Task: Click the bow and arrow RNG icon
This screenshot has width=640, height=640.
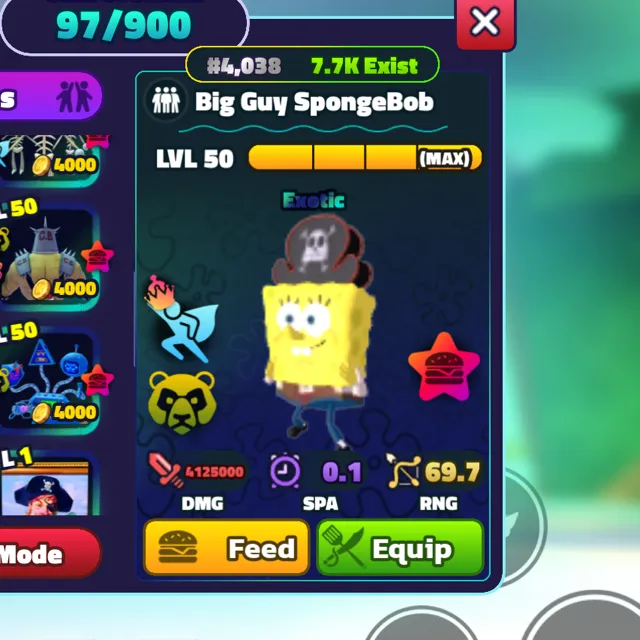Action: pyautogui.click(x=403, y=471)
